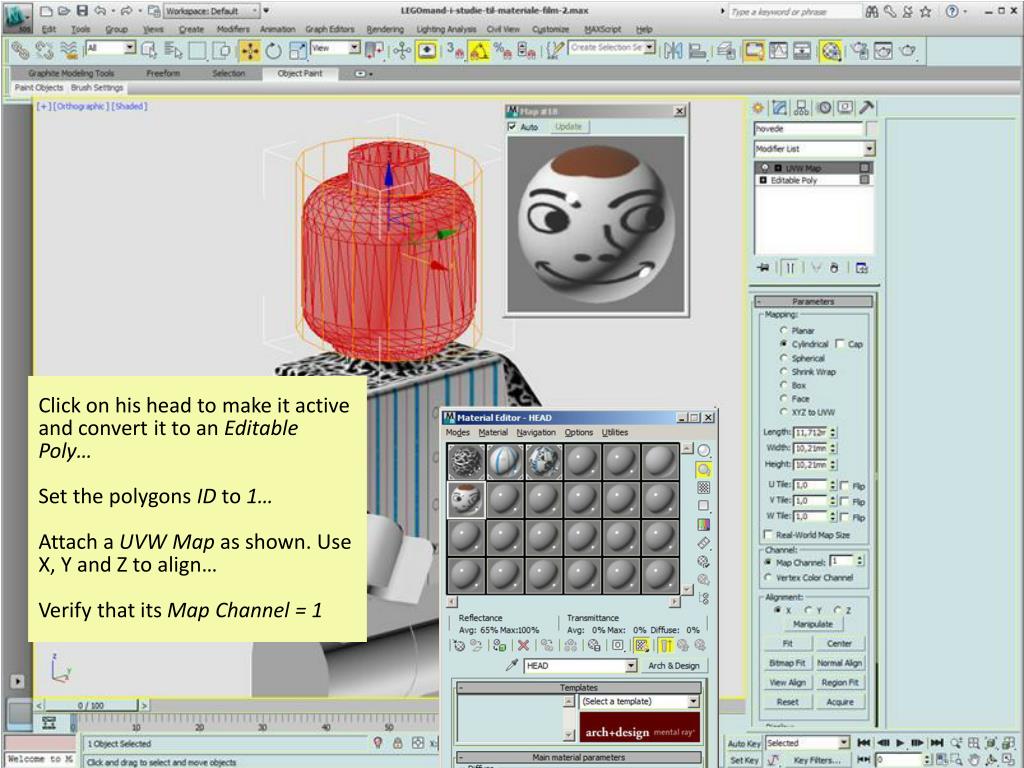Screen dimensions: 1024x768
Task: Open the Select a template dropdown
Action: coord(639,701)
